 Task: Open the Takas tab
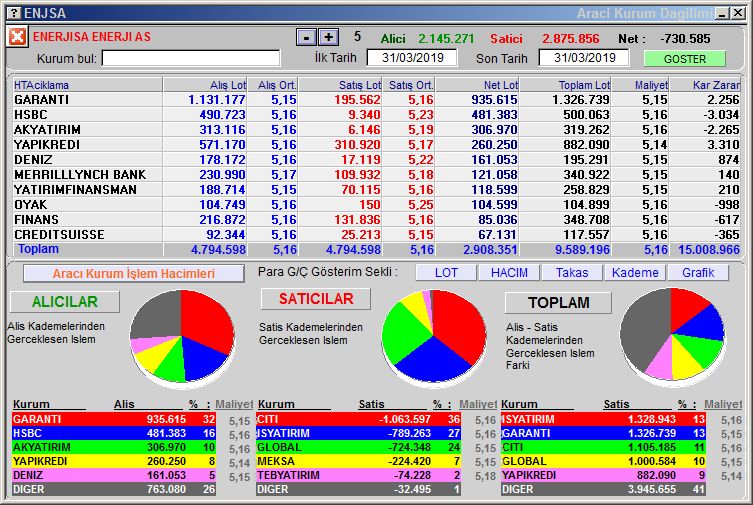coord(572,273)
